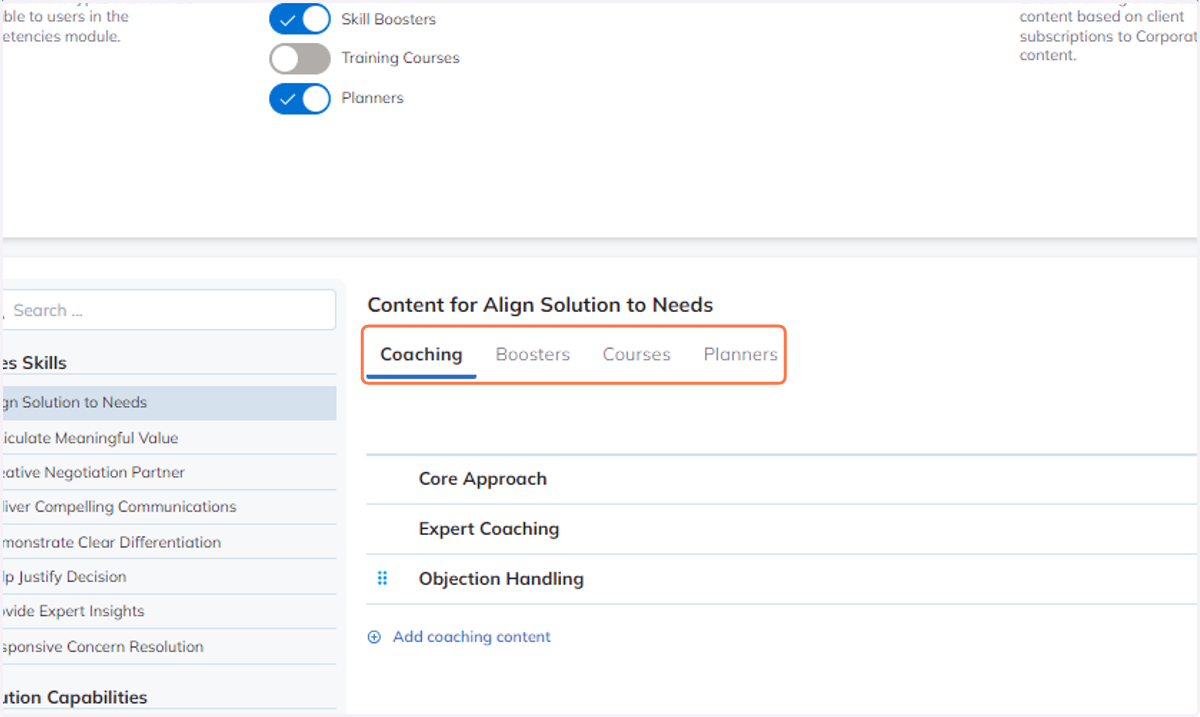Select Provide Expert Insights skill
The height and width of the screenshot is (717, 1200).
coord(168,611)
